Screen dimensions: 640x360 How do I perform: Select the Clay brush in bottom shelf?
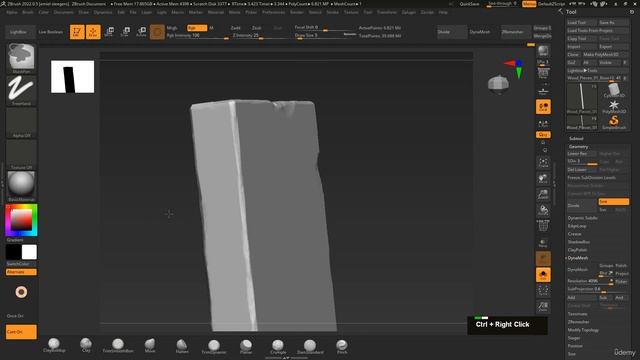pos(86,345)
